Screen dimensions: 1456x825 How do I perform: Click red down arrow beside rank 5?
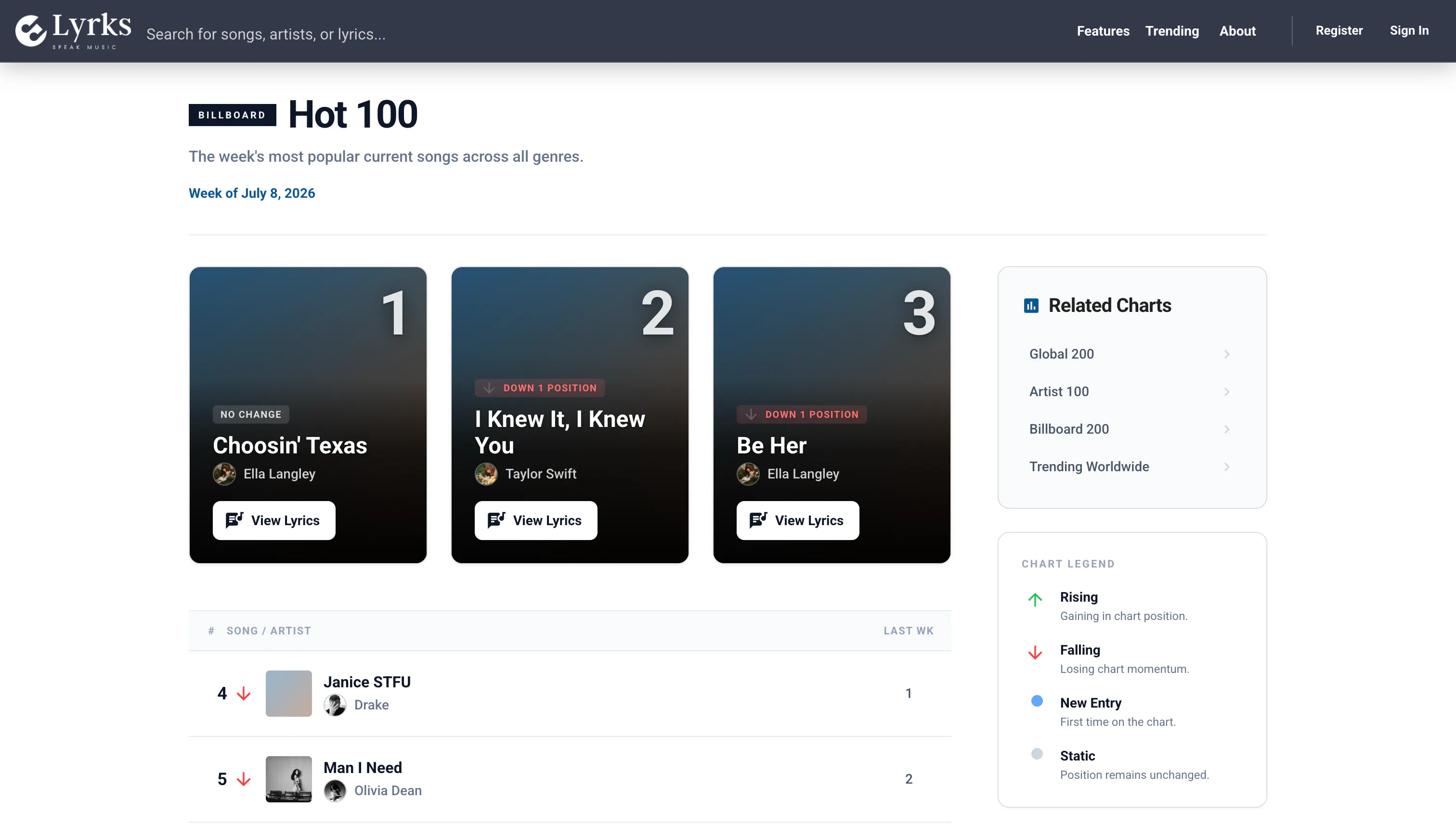click(x=244, y=779)
